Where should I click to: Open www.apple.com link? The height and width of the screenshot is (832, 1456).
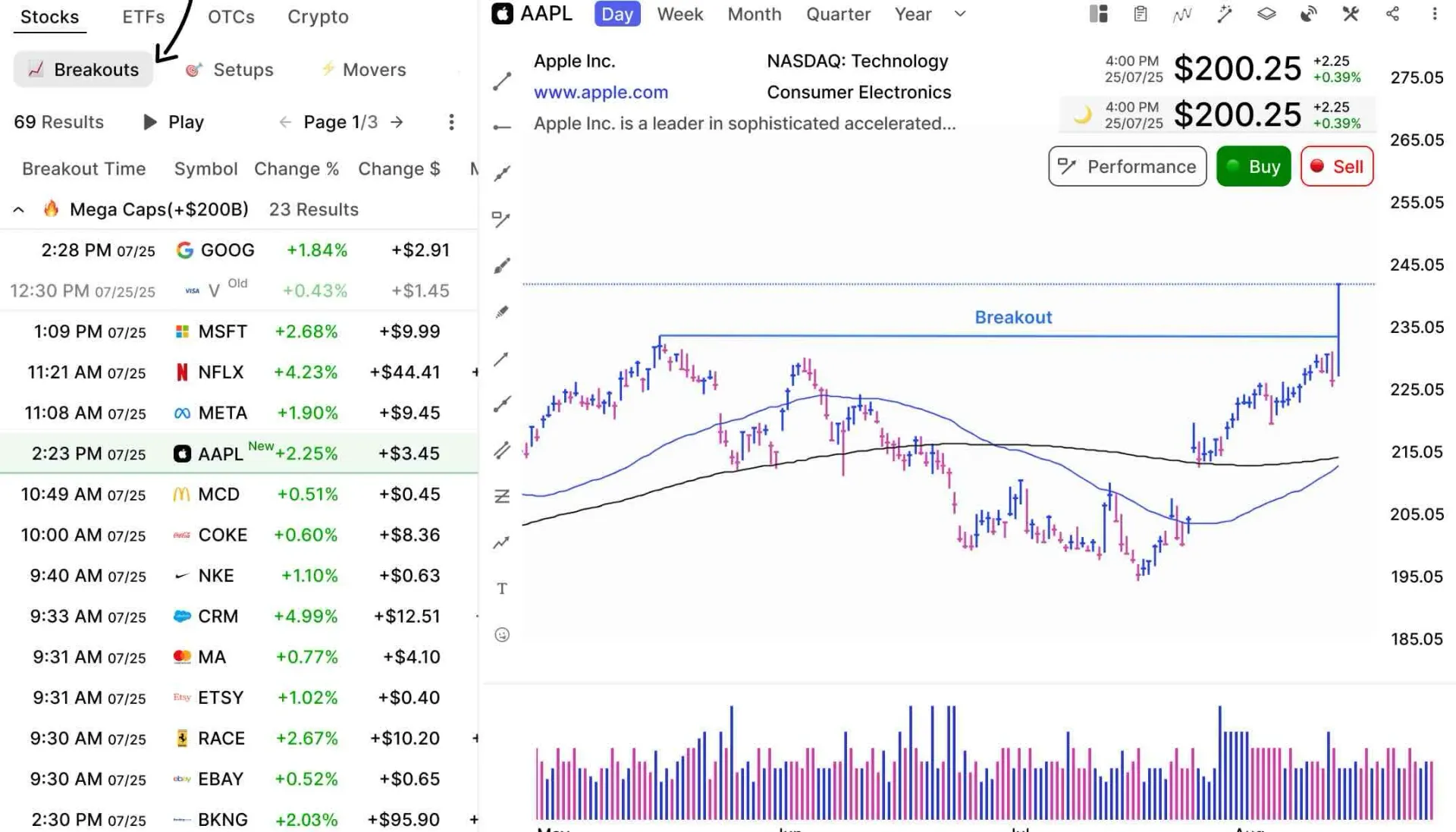[601, 93]
